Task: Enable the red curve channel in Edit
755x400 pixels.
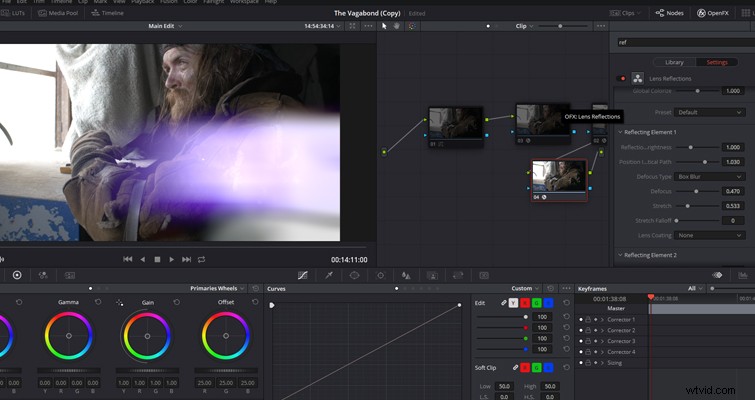Action: (x=525, y=303)
